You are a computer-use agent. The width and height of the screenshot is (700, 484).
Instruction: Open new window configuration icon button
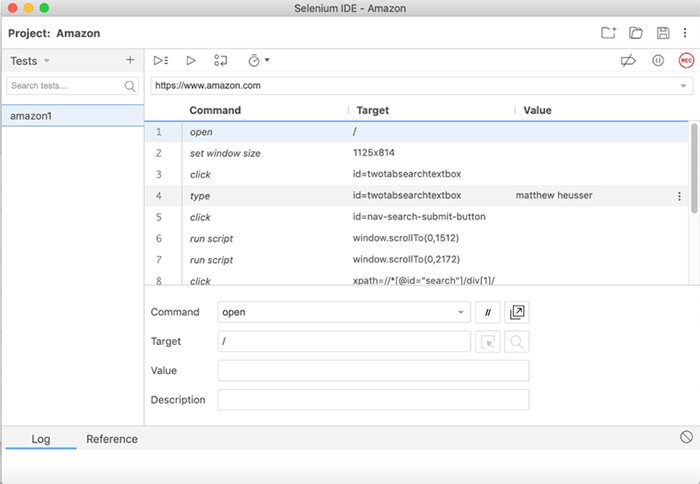pyautogui.click(x=517, y=312)
